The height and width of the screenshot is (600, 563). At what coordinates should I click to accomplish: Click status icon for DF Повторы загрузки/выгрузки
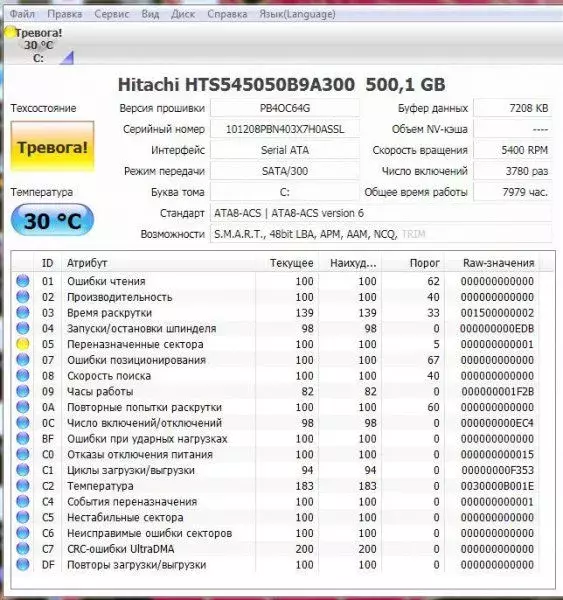pos(23,564)
